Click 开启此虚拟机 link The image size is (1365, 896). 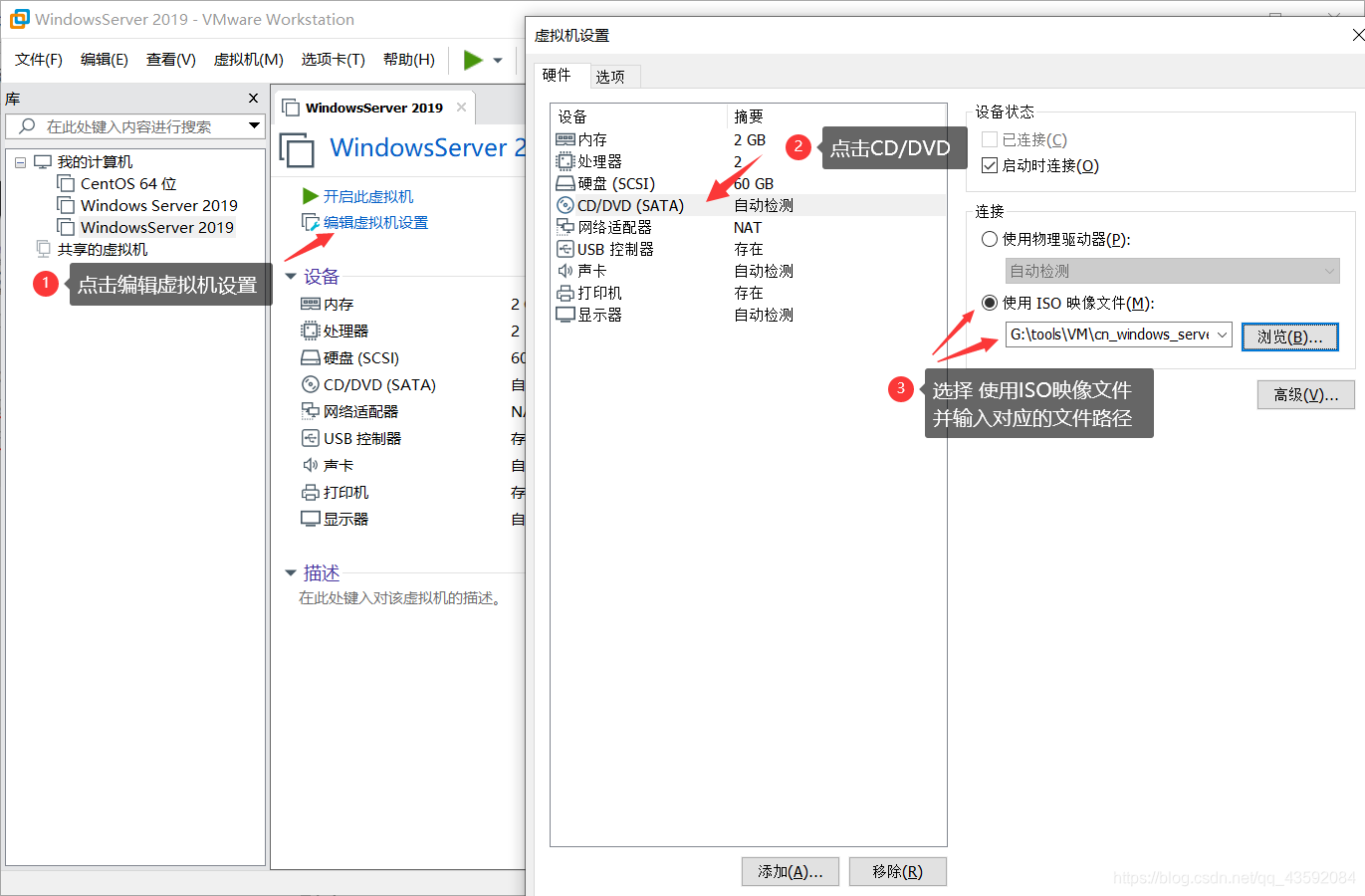pos(368,196)
